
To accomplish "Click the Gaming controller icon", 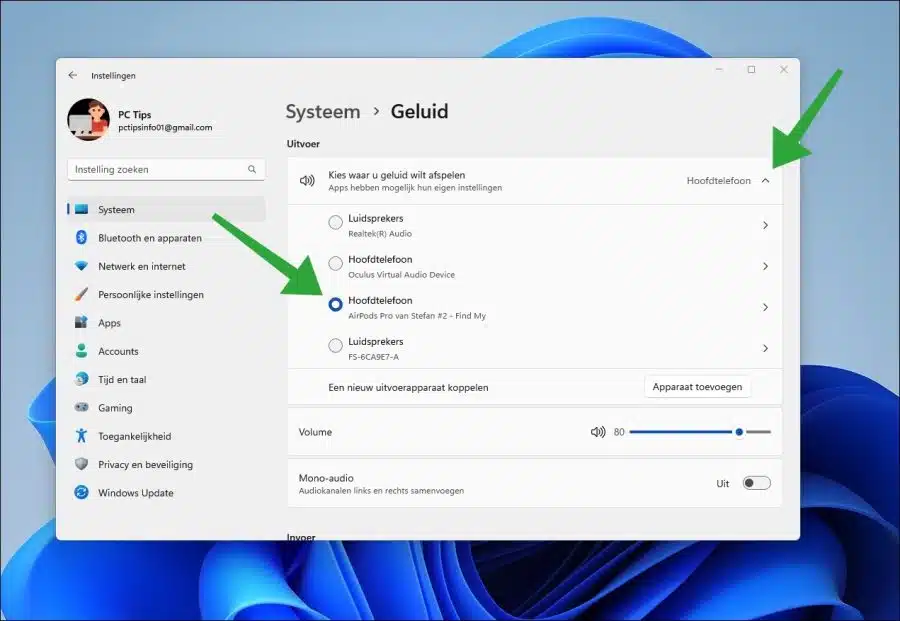I will coord(82,407).
